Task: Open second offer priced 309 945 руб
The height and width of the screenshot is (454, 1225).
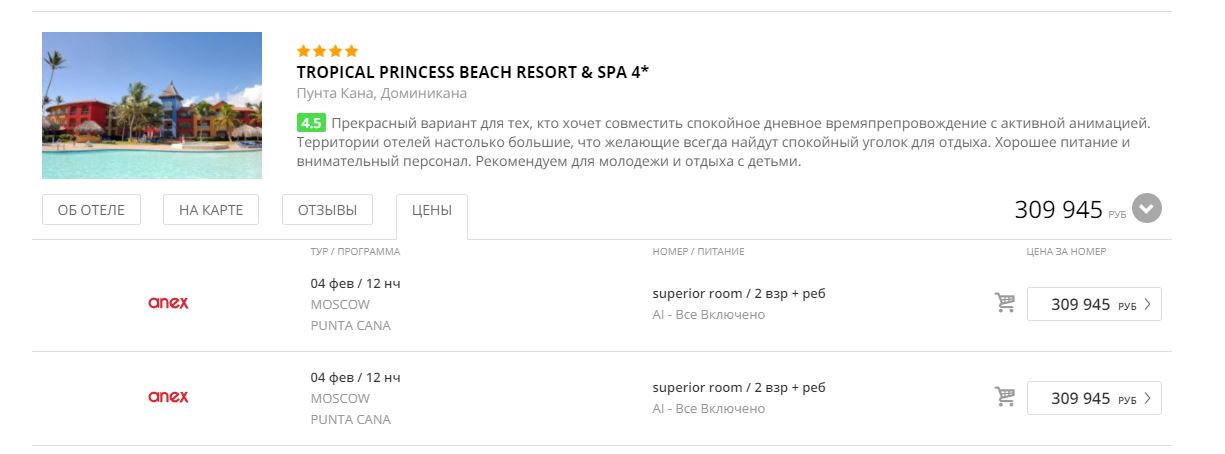Action: click(x=1094, y=398)
